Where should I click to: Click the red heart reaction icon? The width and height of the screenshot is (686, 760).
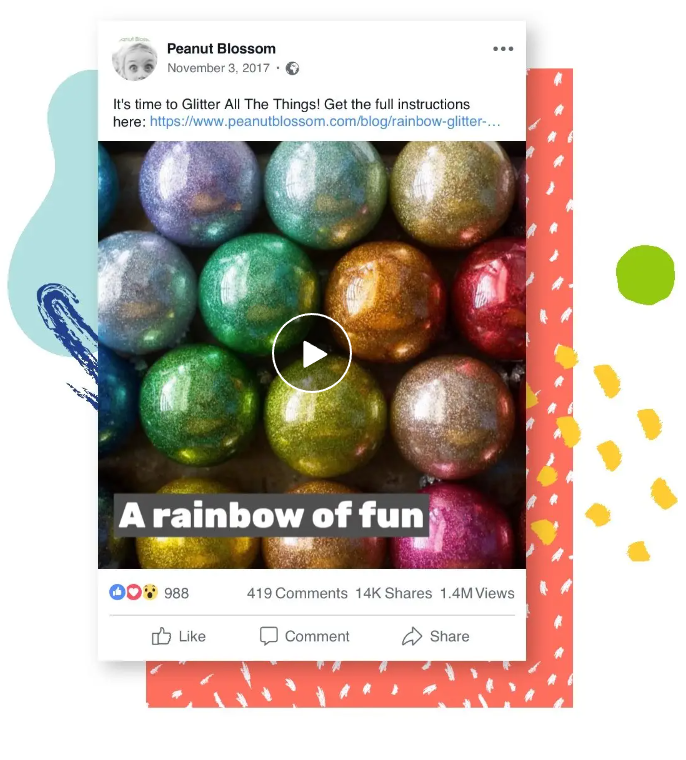click(134, 592)
